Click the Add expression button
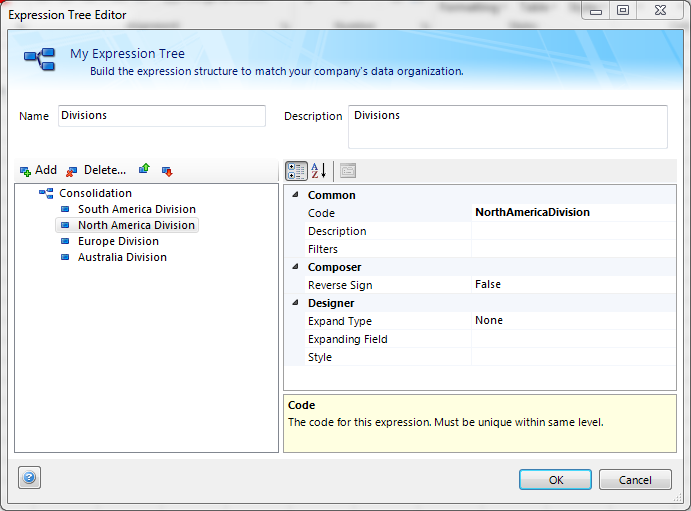The image size is (691, 511). point(38,170)
